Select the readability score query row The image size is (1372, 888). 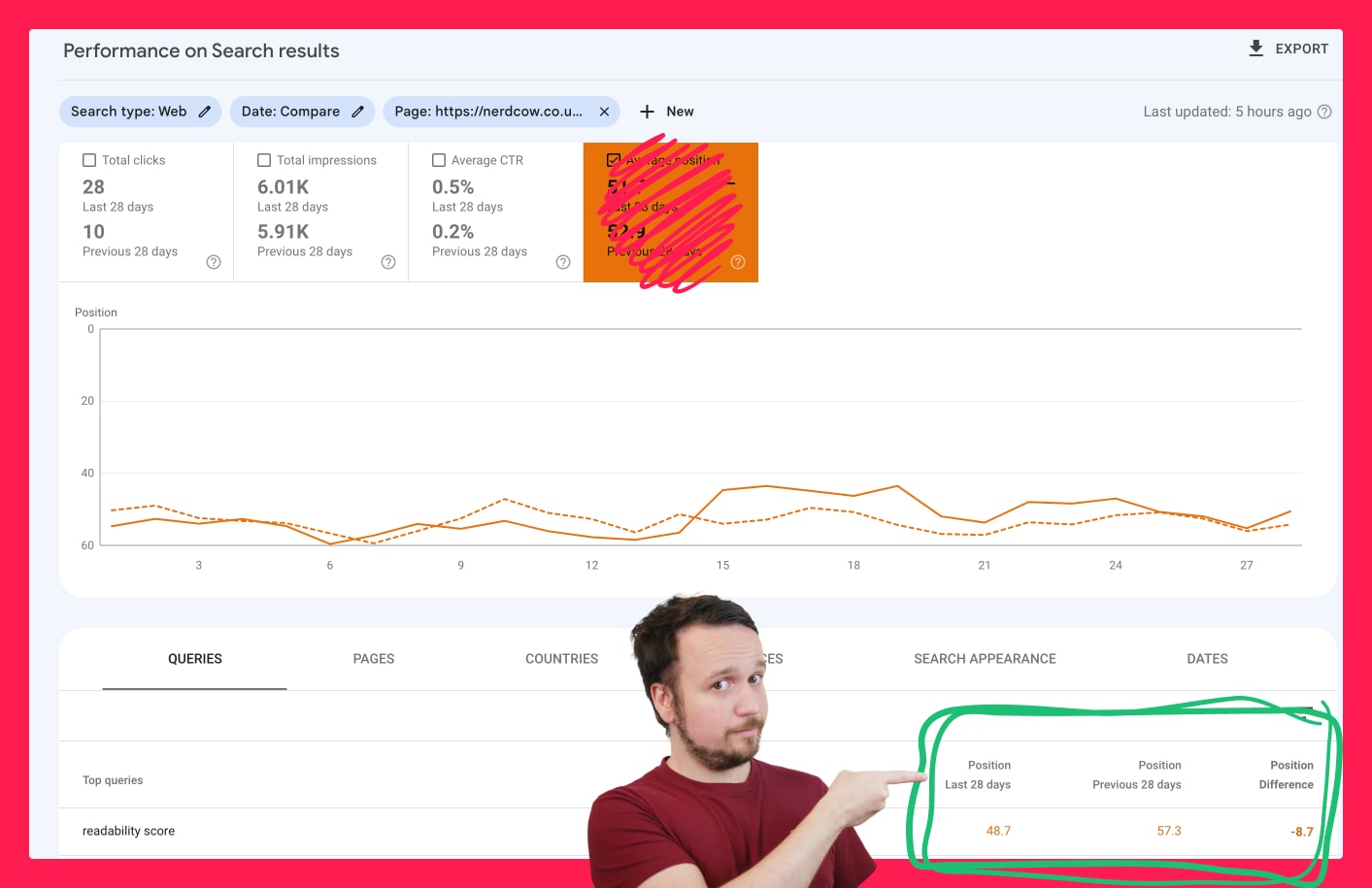pos(129,832)
